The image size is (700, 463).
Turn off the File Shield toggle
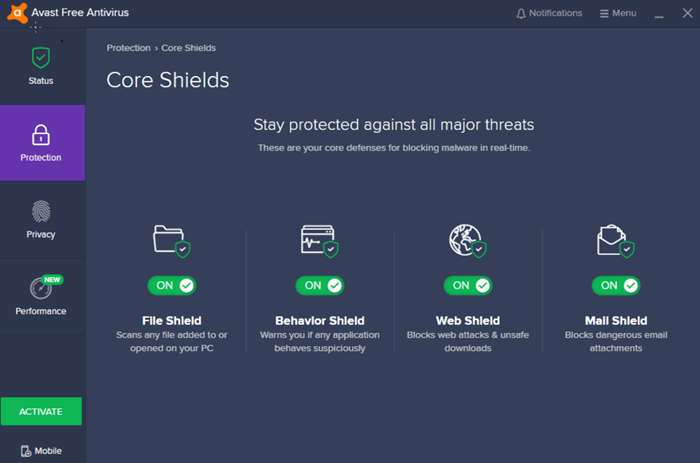click(172, 285)
